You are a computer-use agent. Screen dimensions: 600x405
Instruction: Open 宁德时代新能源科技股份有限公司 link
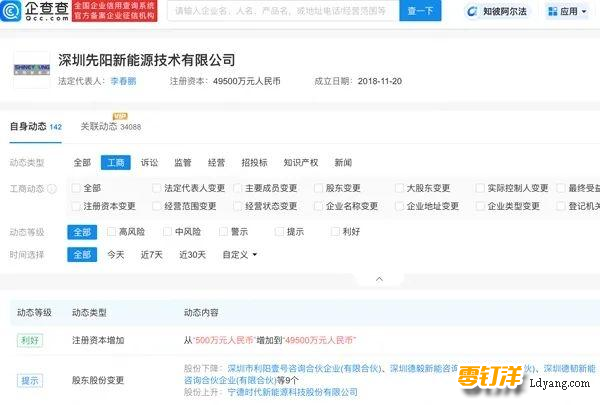(292, 392)
